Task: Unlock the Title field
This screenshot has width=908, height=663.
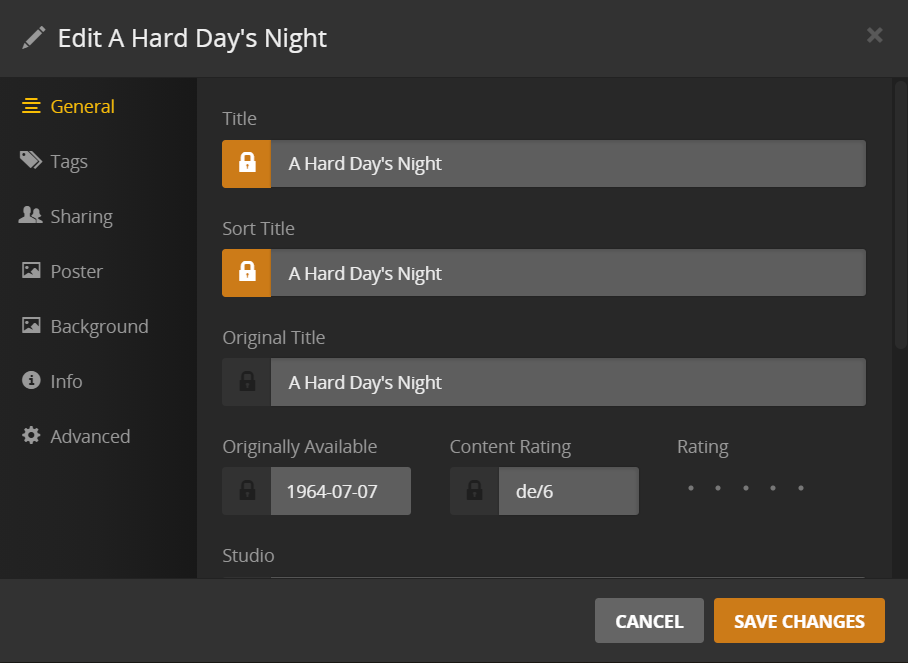Action: click(247, 163)
